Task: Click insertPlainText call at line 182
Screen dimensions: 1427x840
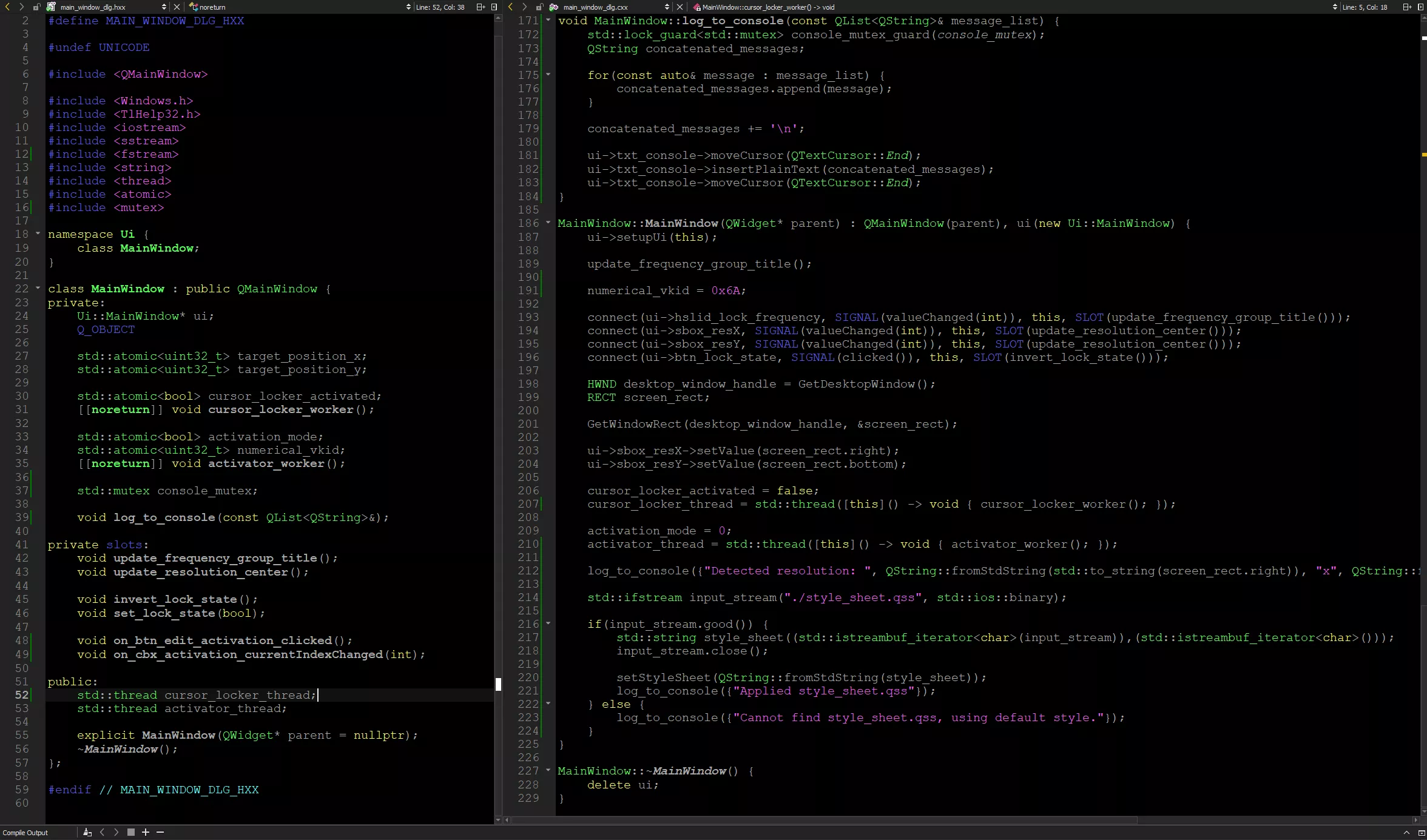Action: 791,169
